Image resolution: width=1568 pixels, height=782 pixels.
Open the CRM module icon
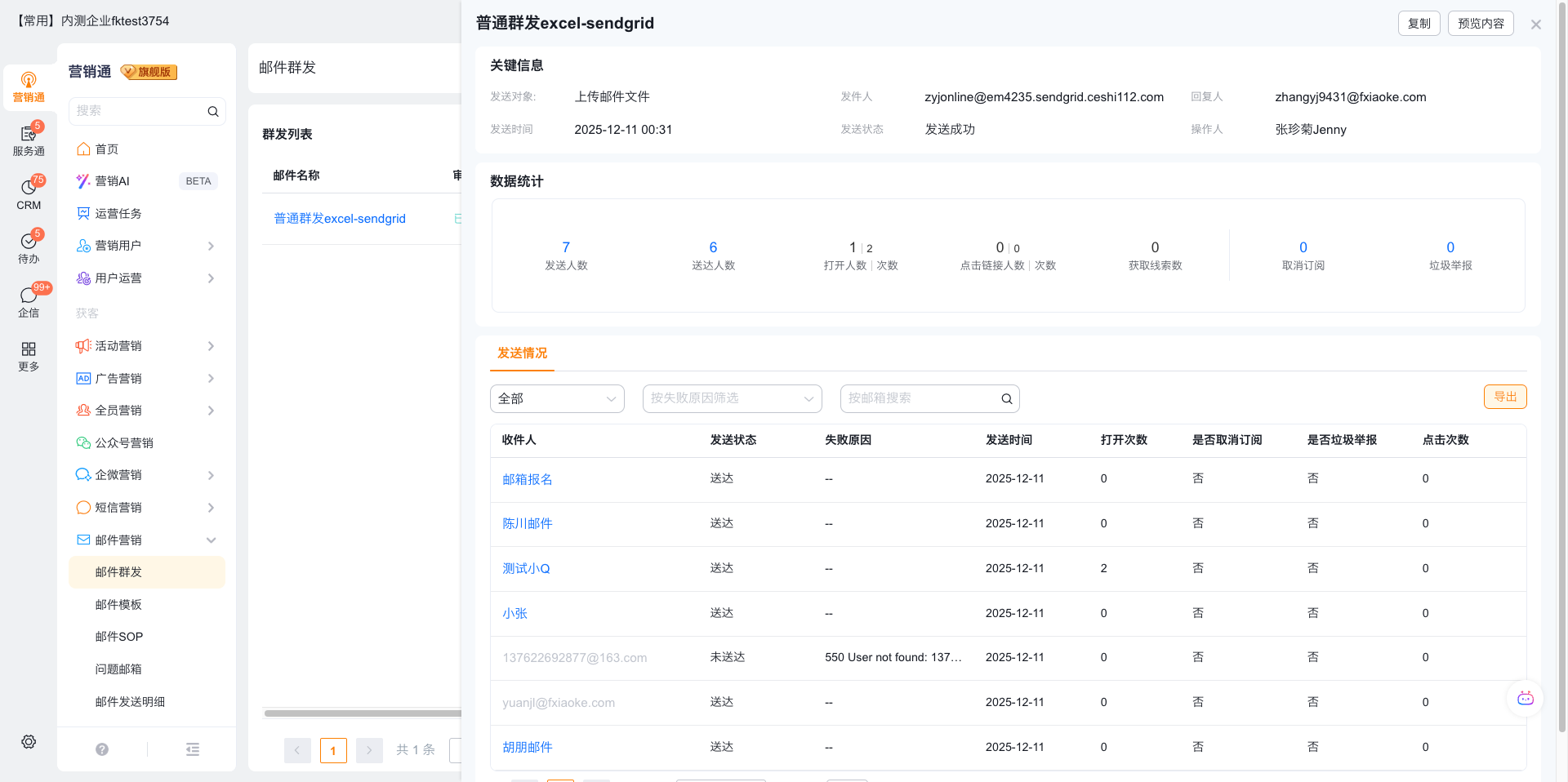[29, 193]
